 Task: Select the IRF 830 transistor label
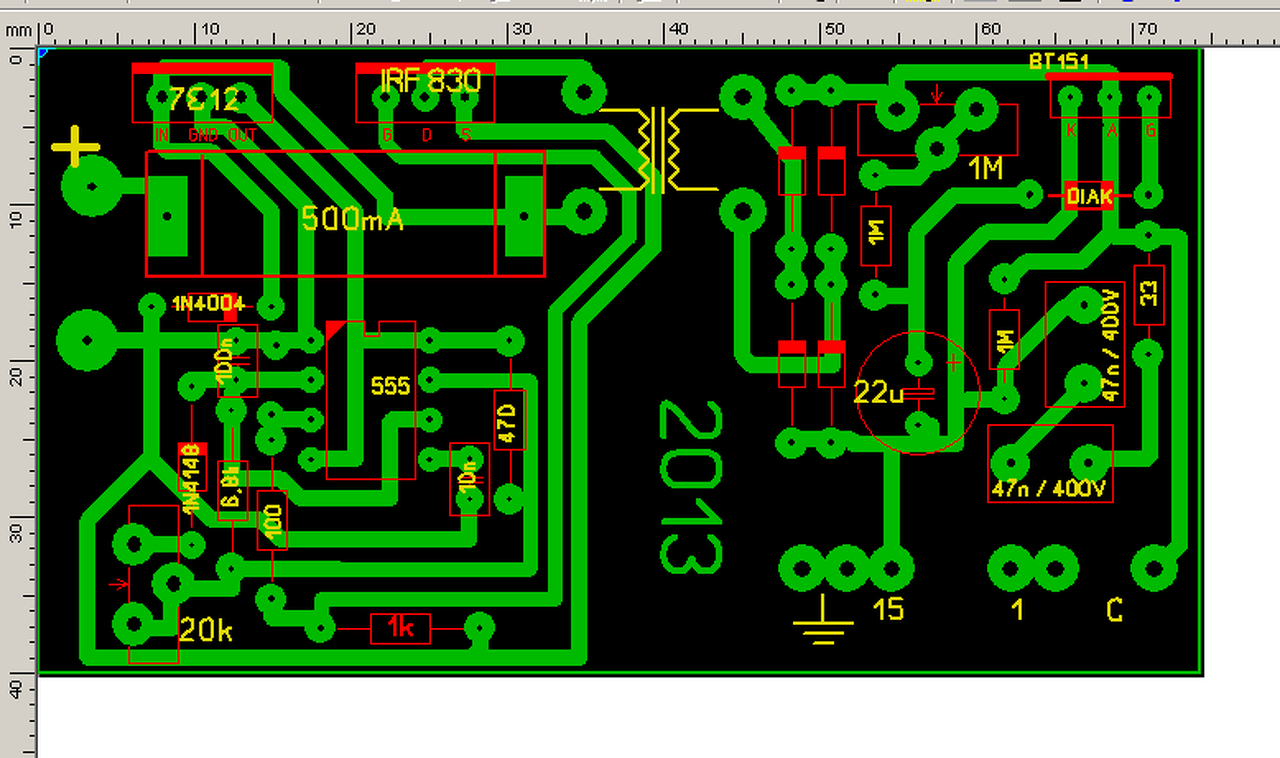coord(431,80)
